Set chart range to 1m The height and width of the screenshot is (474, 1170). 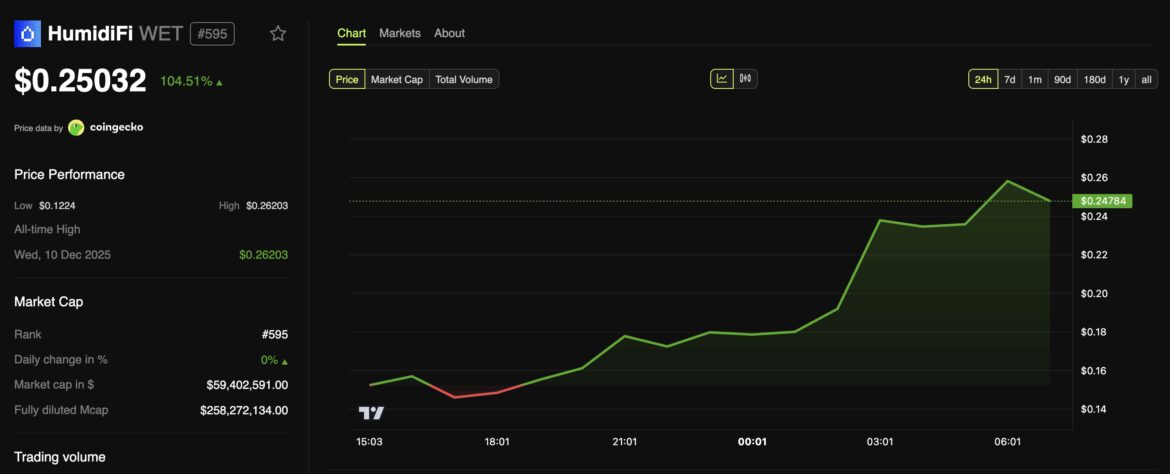(1035, 79)
